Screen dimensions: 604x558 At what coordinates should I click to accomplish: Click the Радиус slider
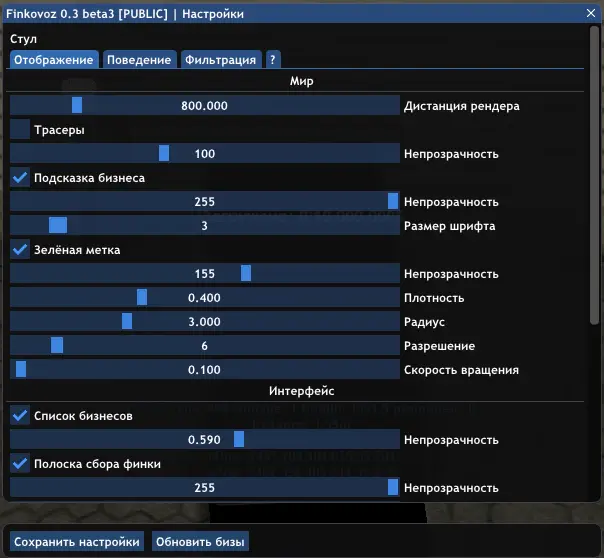point(204,322)
